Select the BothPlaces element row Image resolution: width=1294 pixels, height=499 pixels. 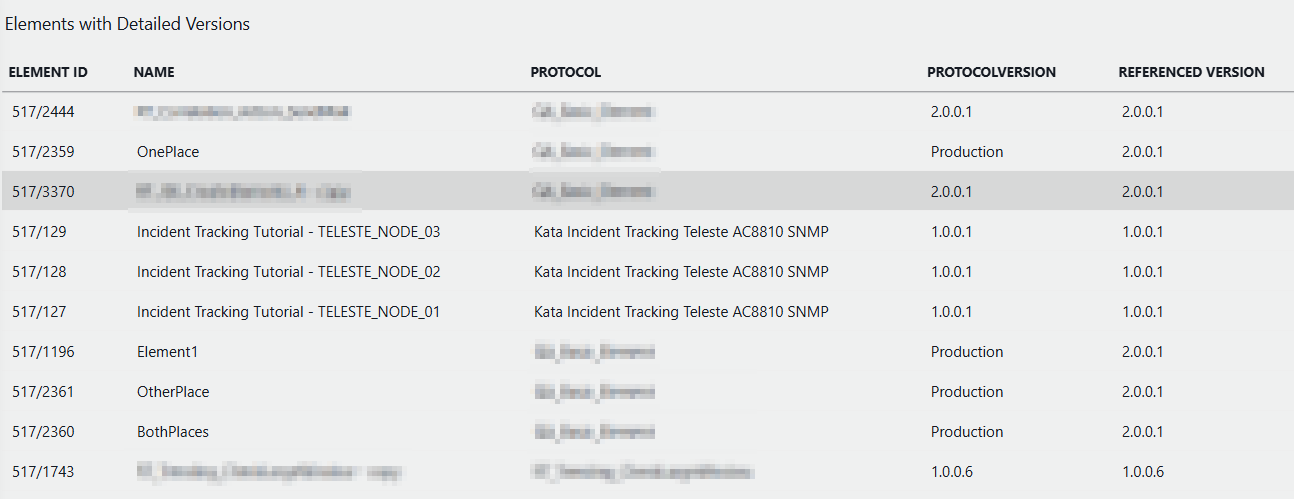[x=173, y=432]
